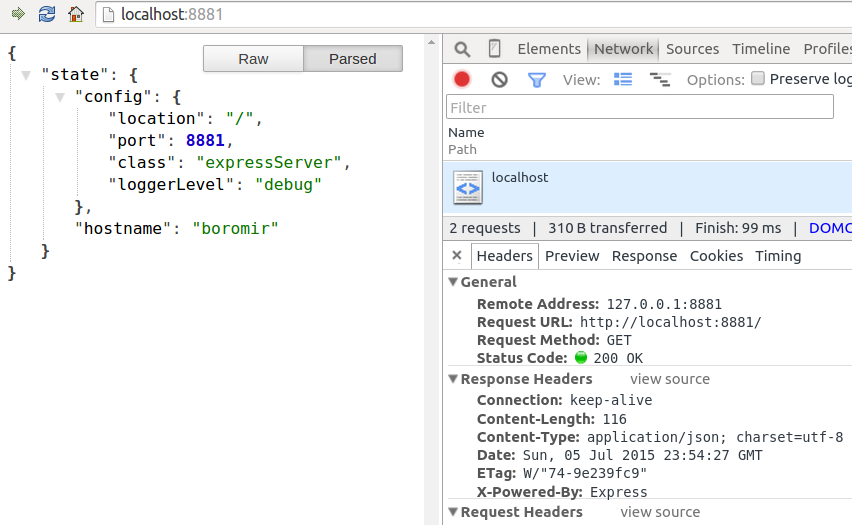
Task: Click the "2 requests" status text
Action: point(485,228)
